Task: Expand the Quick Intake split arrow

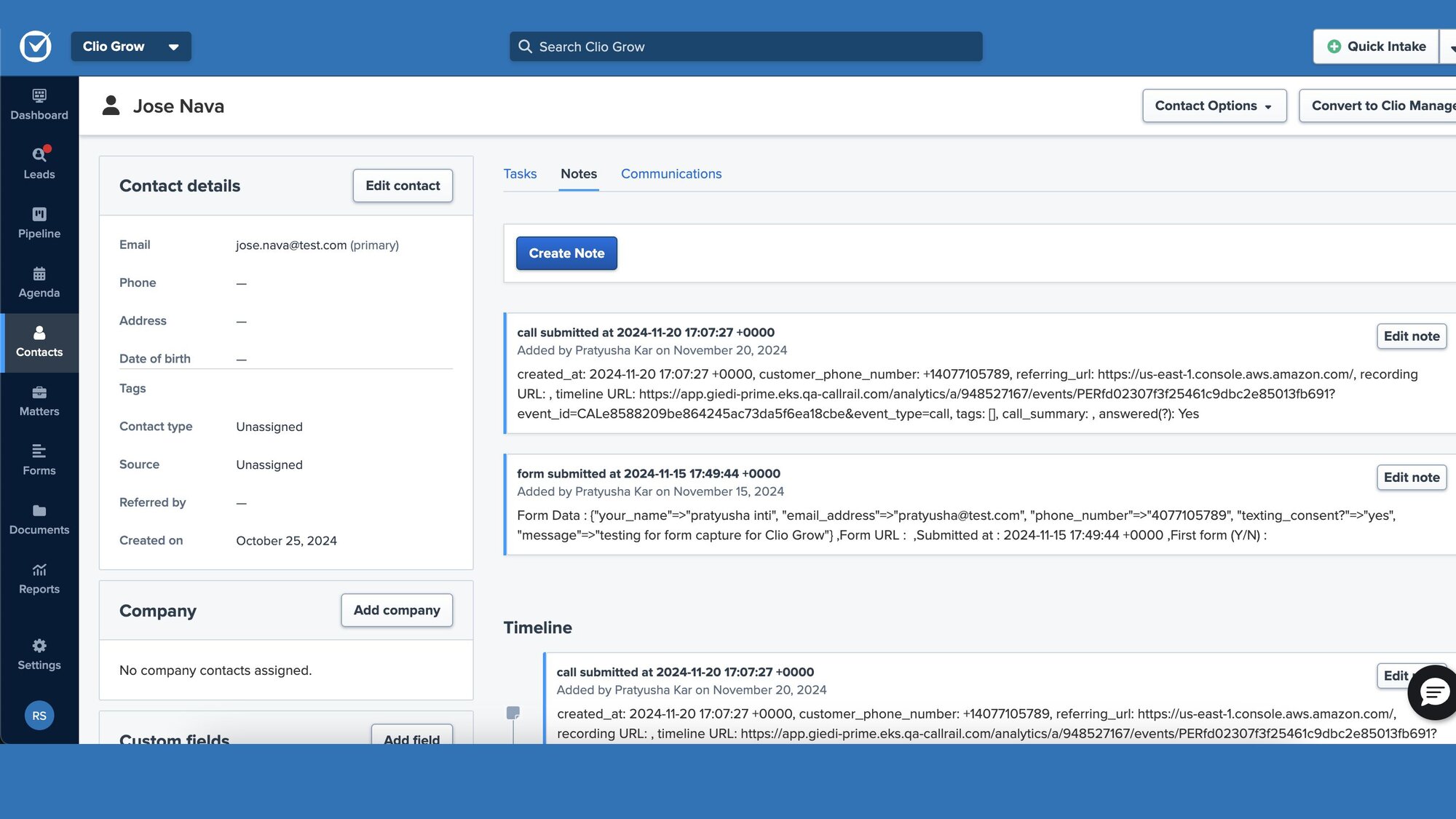Action: click(1449, 47)
